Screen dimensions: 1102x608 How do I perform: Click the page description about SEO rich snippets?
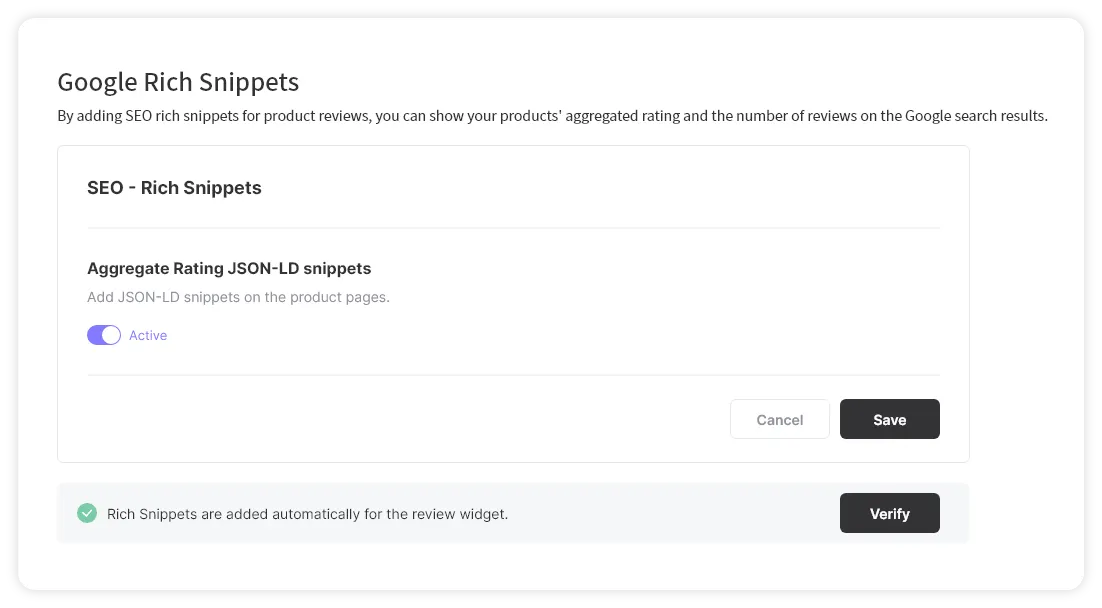552,116
